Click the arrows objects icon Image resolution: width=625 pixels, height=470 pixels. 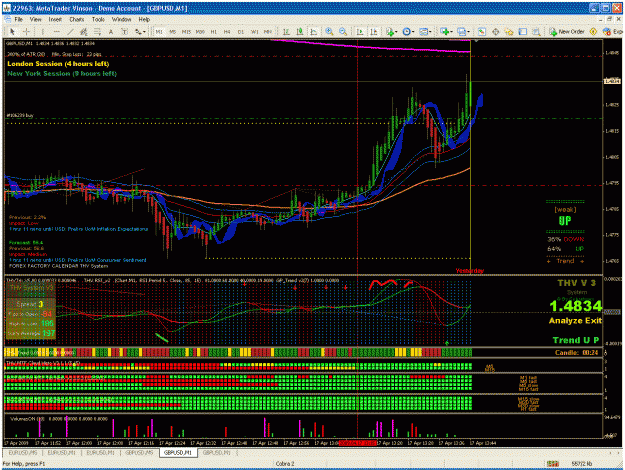point(138,32)
